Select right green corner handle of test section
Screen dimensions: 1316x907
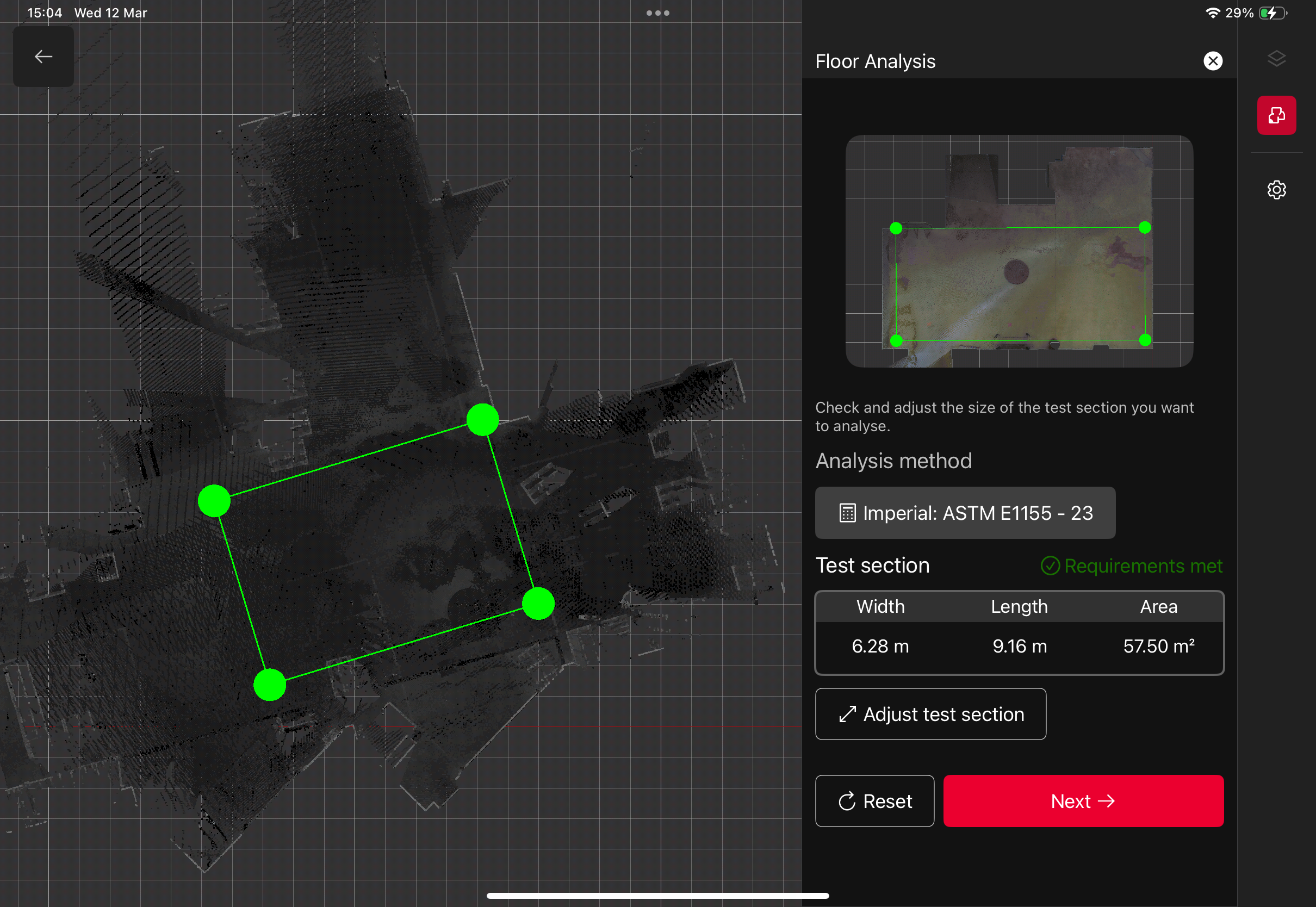click(538, 604)
